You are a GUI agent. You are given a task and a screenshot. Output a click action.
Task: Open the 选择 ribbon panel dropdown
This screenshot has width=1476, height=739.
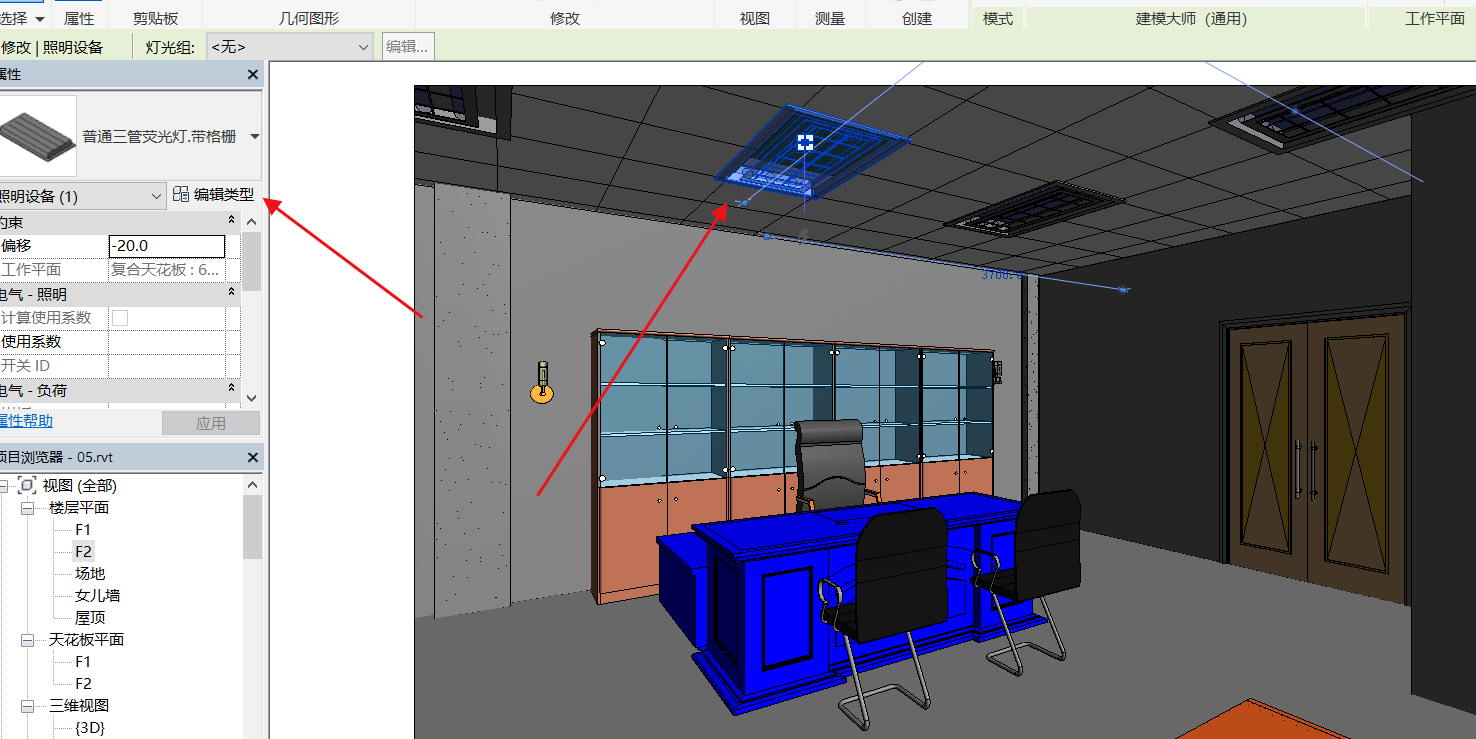click(x=40, y=19)
